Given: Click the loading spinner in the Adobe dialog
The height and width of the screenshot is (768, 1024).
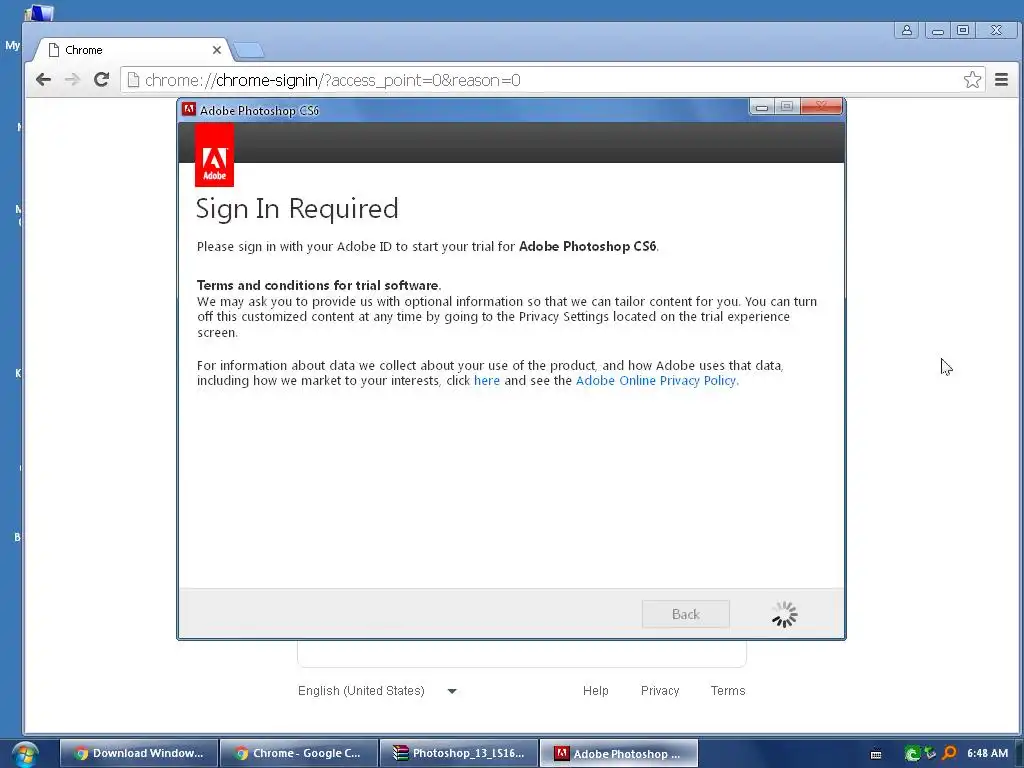Looking at the screenshot, I should [784, 615].
